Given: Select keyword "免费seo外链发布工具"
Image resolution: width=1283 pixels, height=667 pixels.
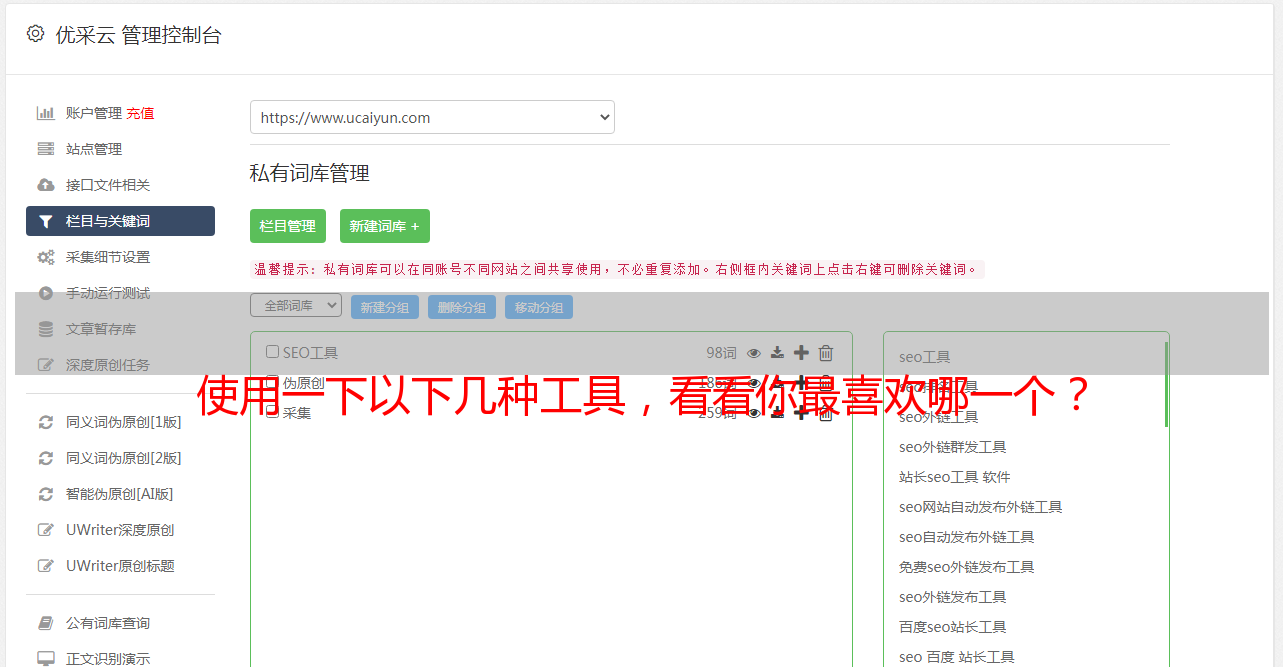Looking at the screenshot, I should click(966, 567).
